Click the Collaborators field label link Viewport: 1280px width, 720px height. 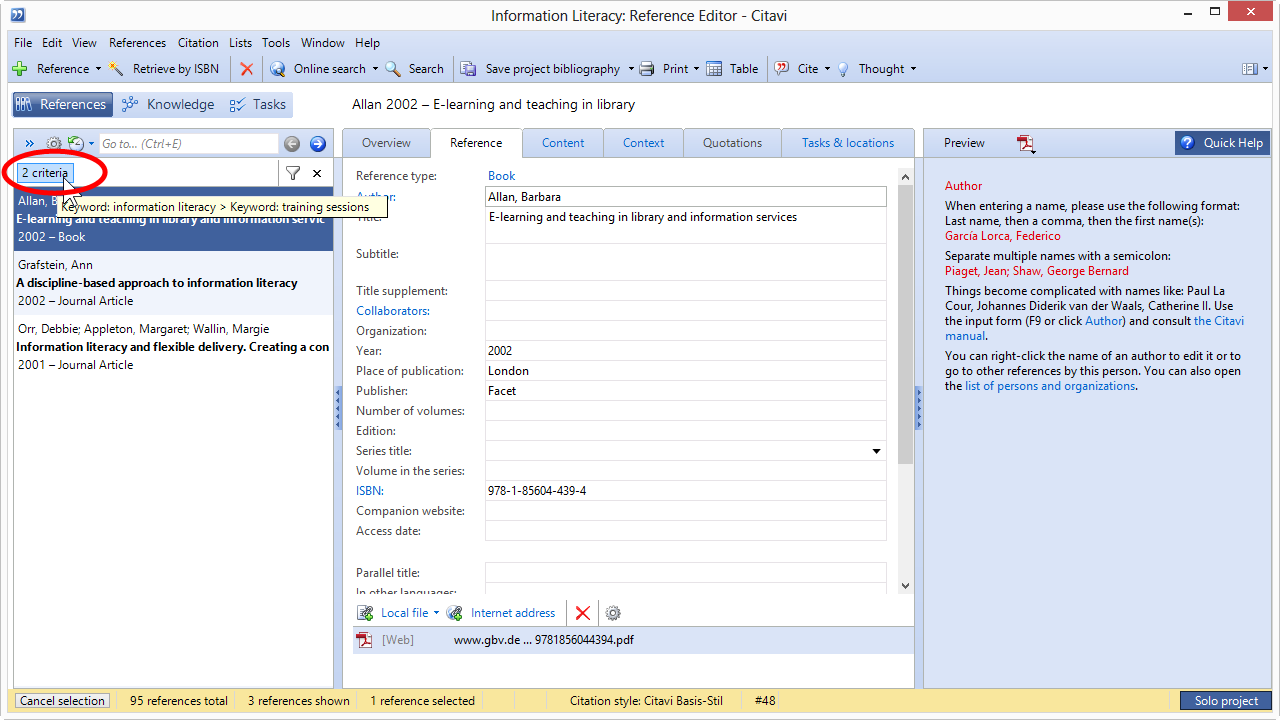tap(393, 311)
